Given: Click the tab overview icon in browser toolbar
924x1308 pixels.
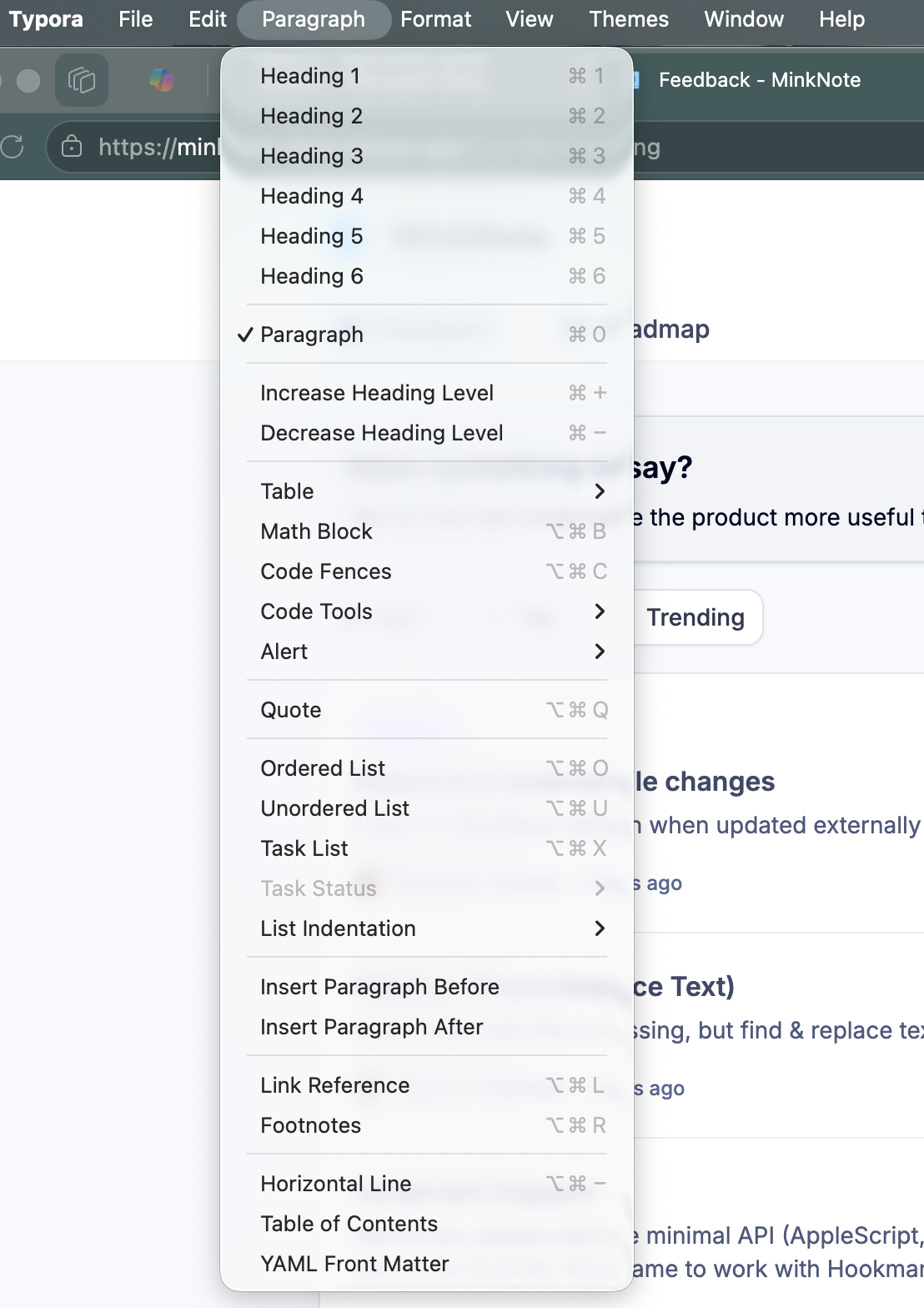Looking at the screenshot, I should pos(82,80).
